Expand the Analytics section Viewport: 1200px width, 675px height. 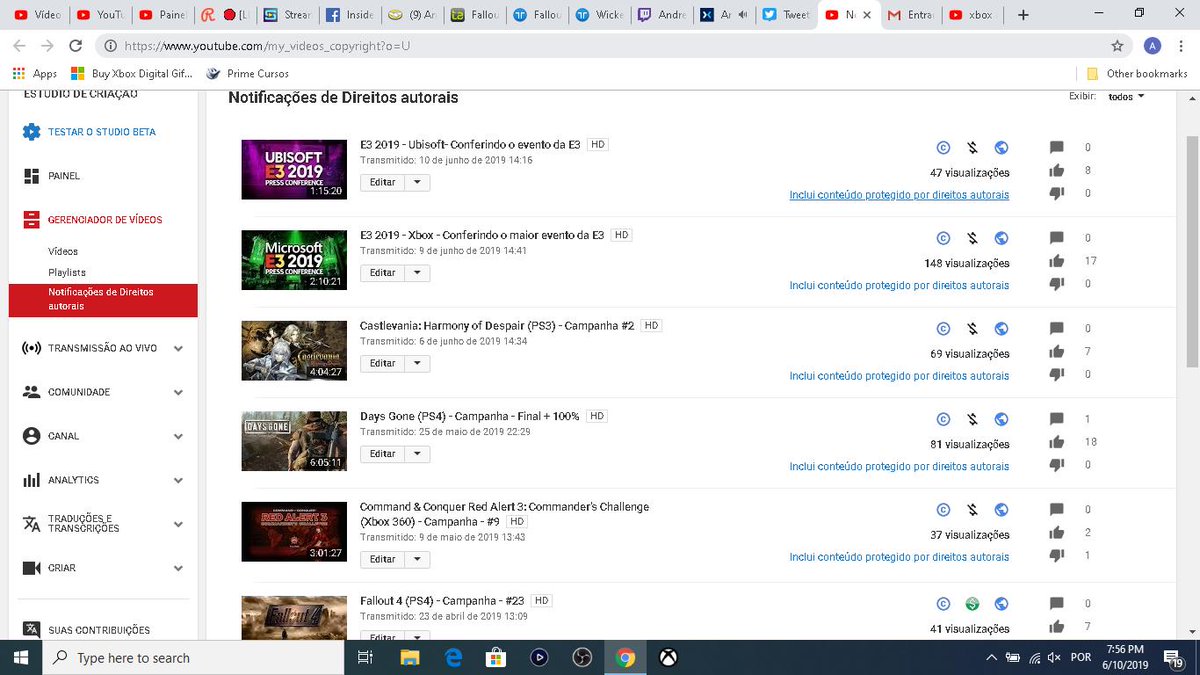178,481
